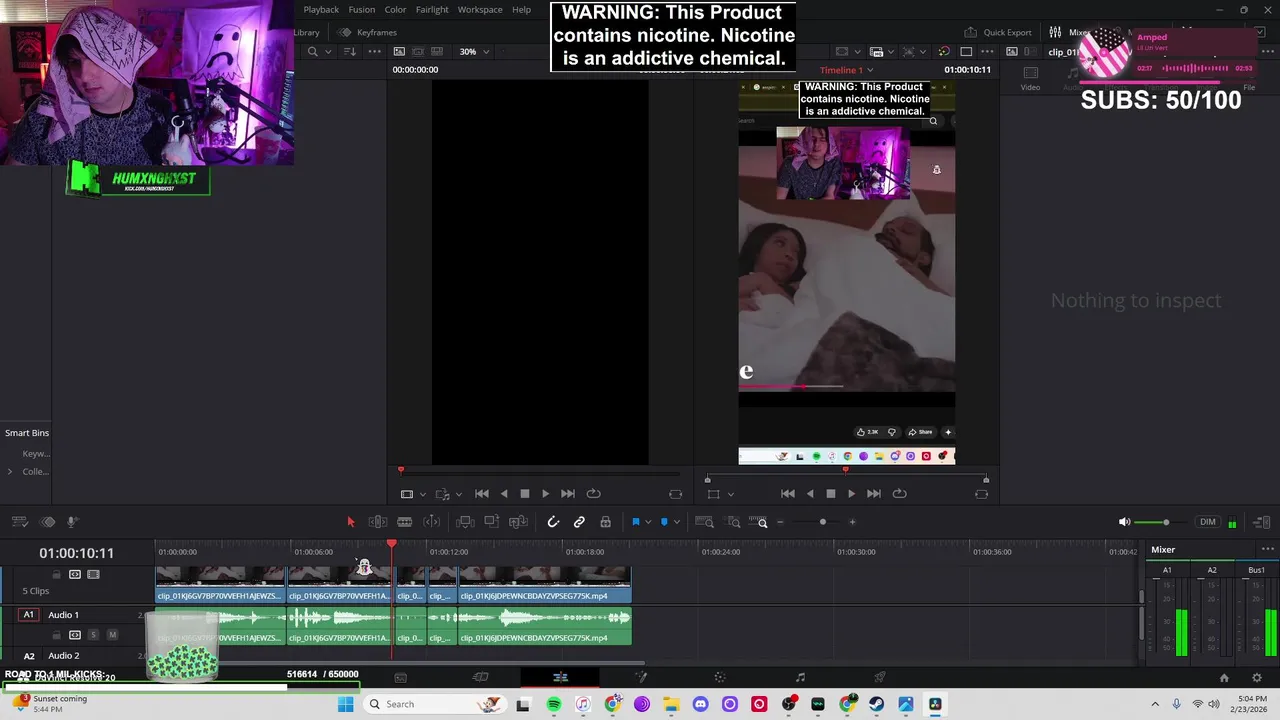Click the media pool search magnifier
Image resolution: width=1280 pixels, height=720 pixels.
(313, 52)
